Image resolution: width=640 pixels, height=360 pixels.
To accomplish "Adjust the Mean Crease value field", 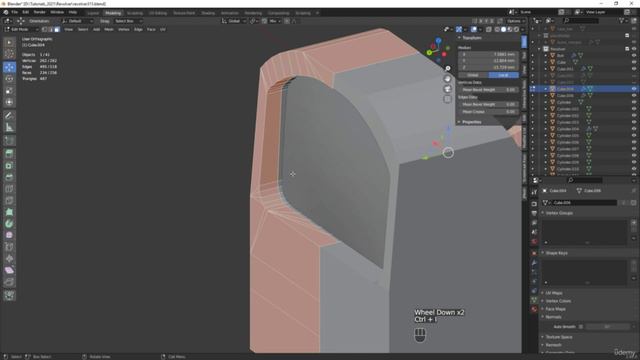I will [x=489, y=111].
